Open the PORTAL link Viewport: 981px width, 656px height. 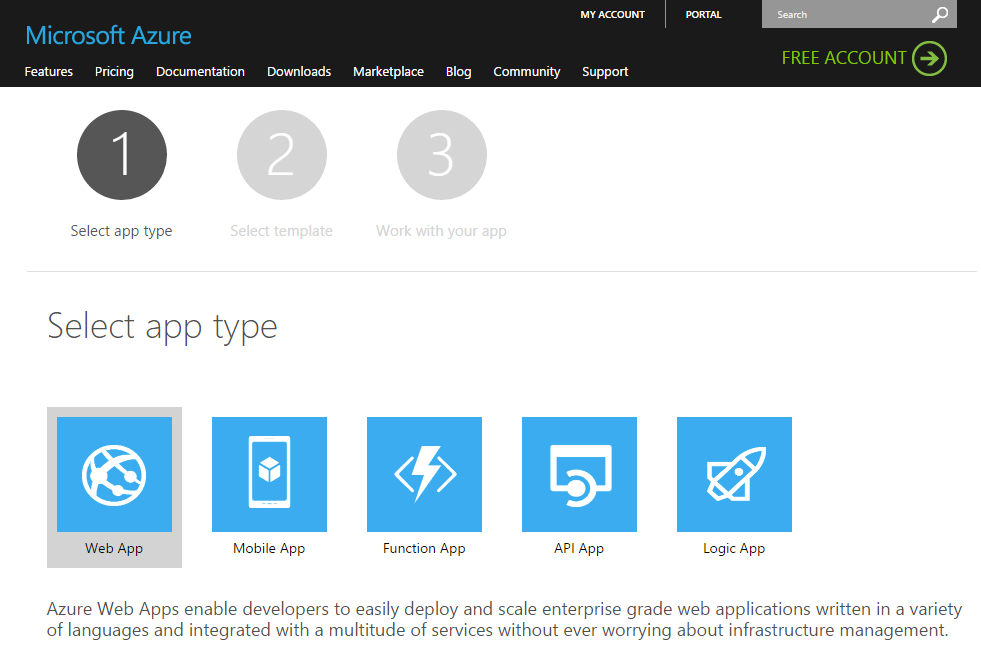703,14
